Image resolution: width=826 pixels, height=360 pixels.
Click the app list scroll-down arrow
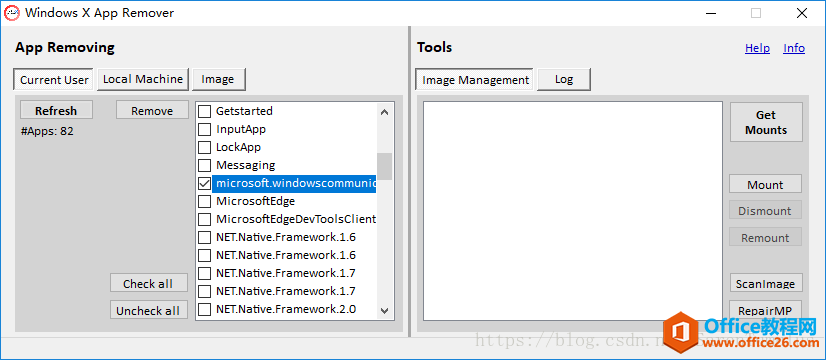[385, 310]
